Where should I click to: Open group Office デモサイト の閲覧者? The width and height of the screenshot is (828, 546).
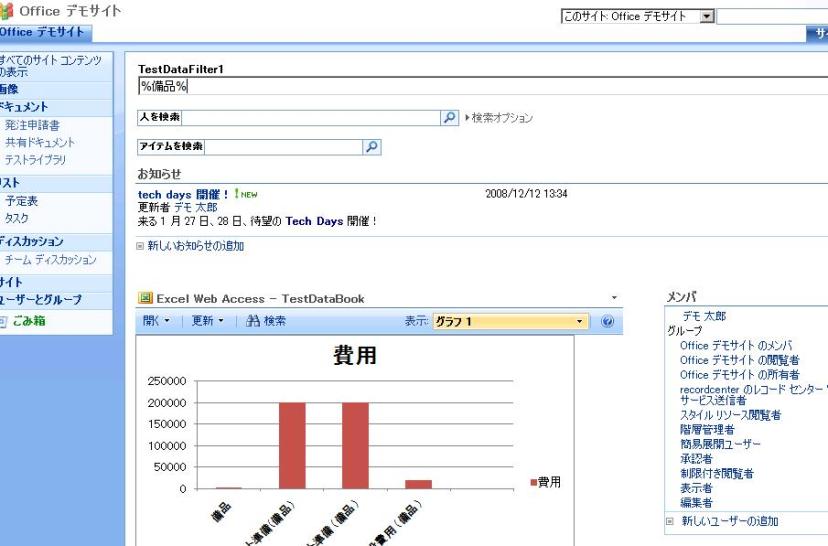[x=739, y=360]
